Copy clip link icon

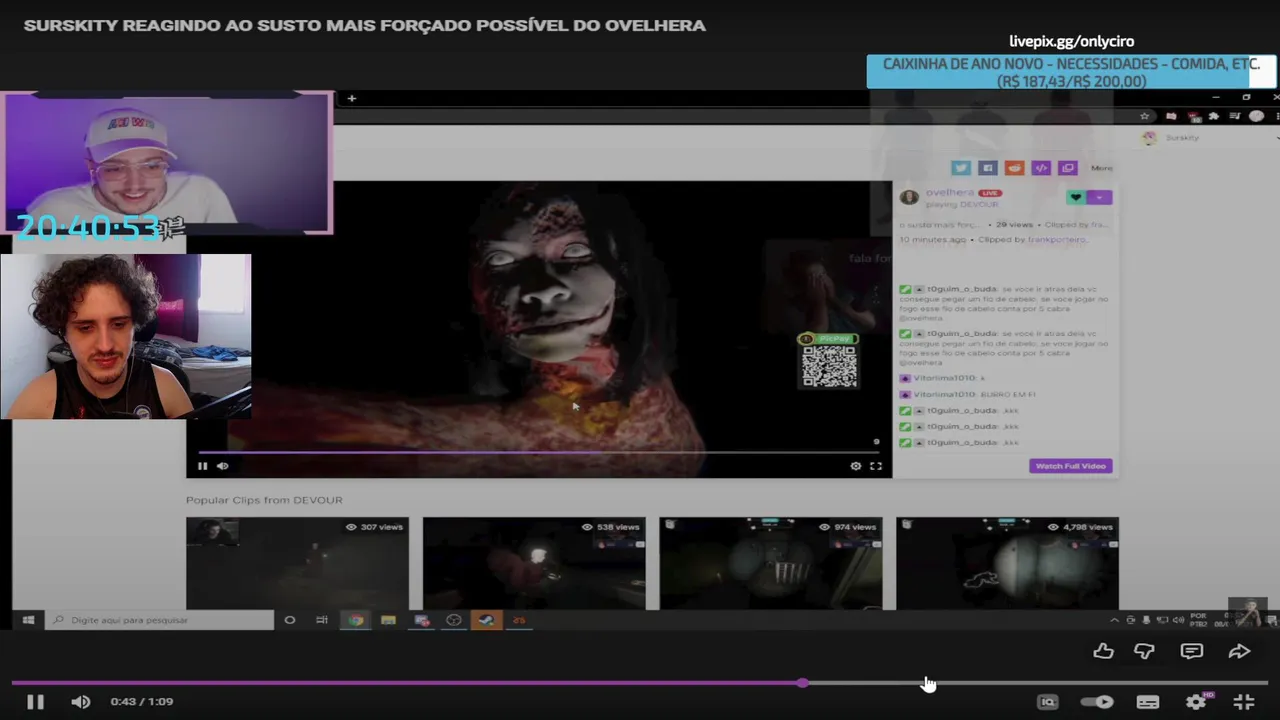click(x=1067, y=168)
